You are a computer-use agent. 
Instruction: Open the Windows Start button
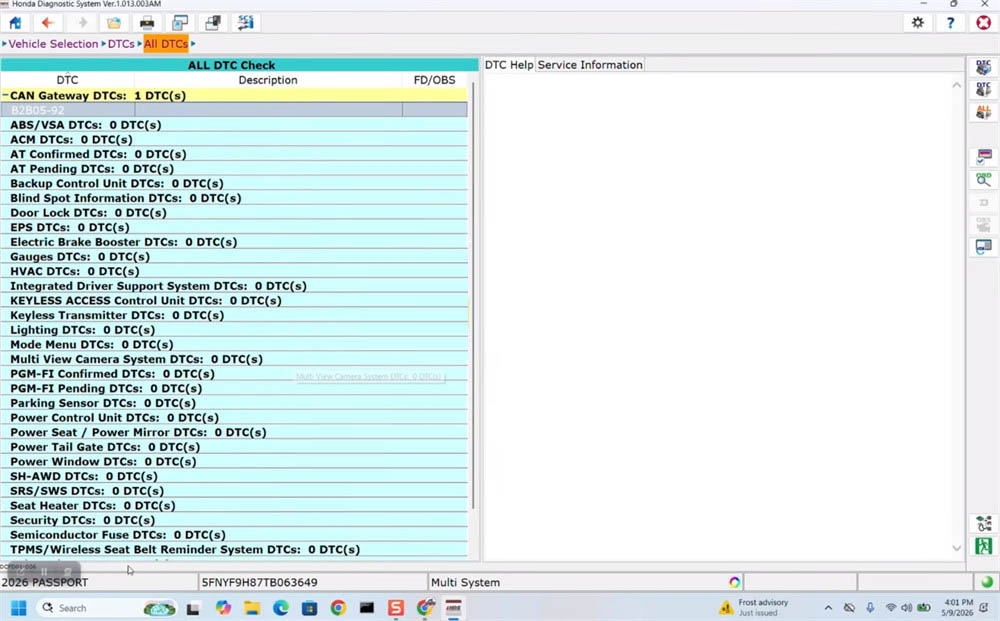point(18,608)
